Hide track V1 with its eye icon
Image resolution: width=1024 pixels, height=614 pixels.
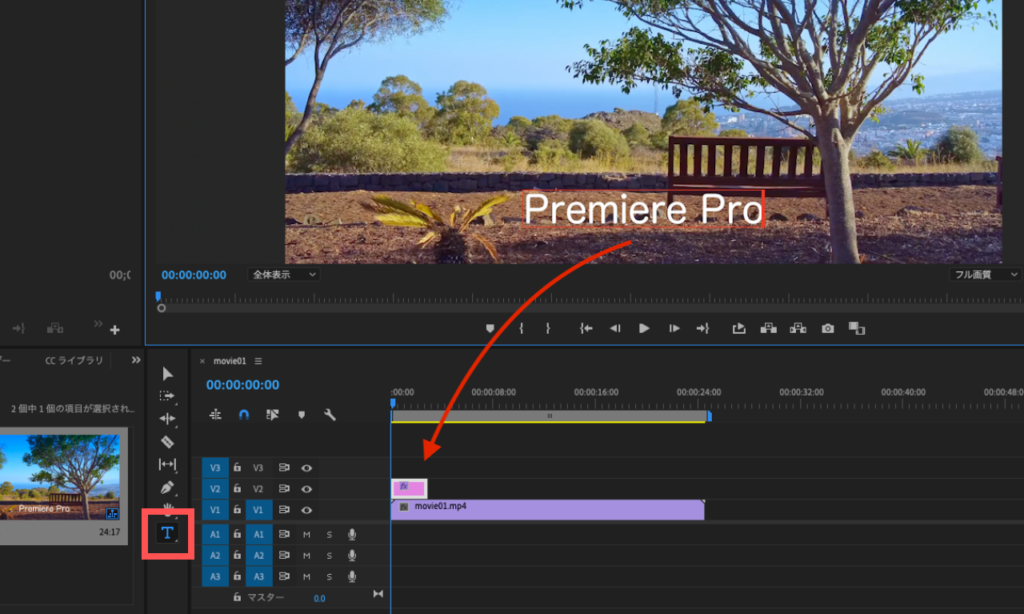click(x=306, y=509)
